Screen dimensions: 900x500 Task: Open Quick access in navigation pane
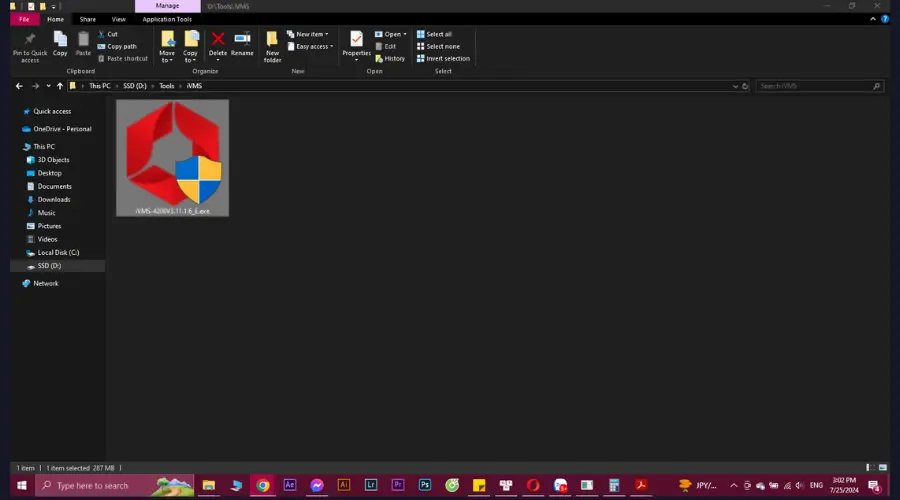coord(52,111)
